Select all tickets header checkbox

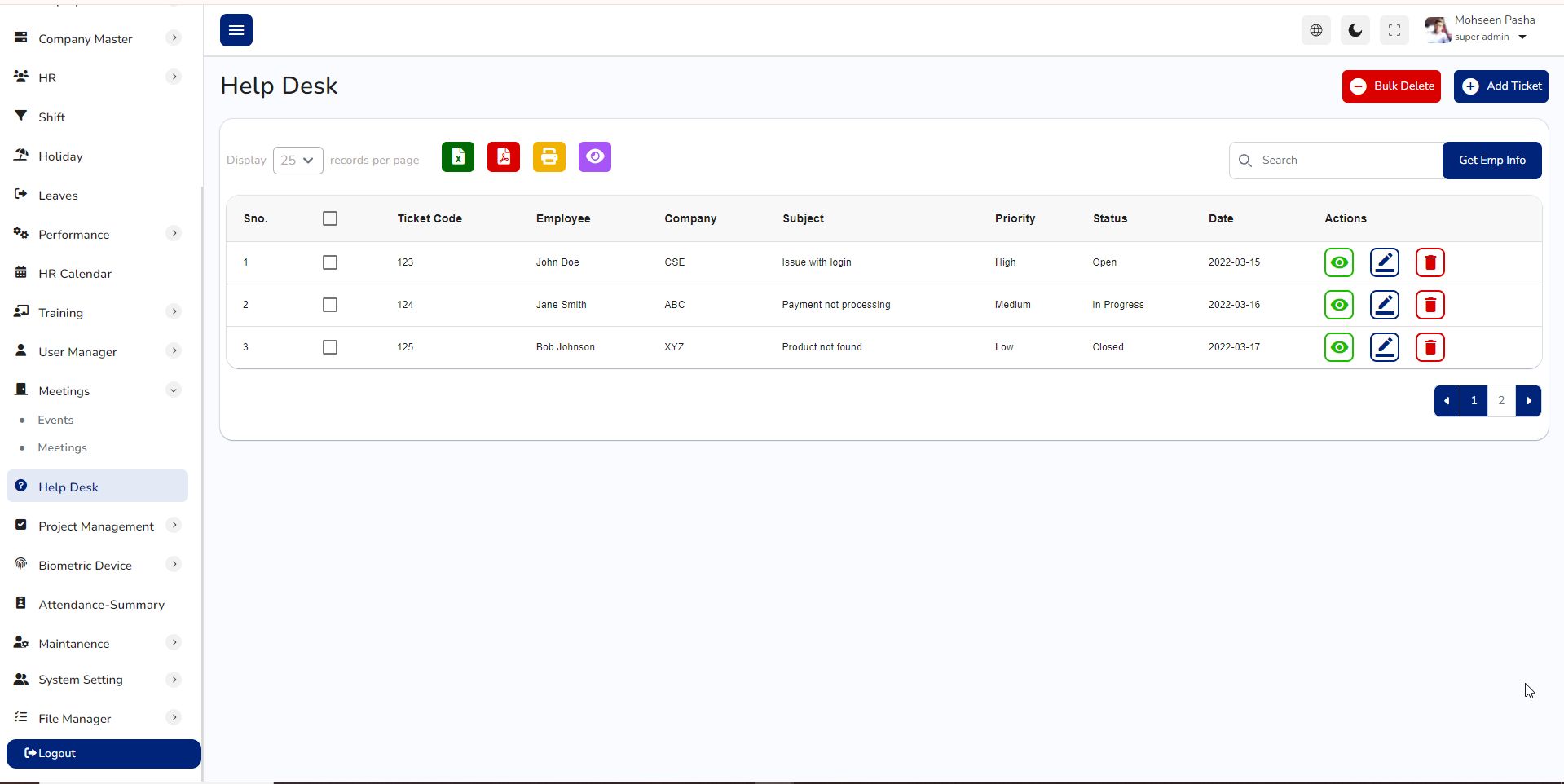coord(330,218)
